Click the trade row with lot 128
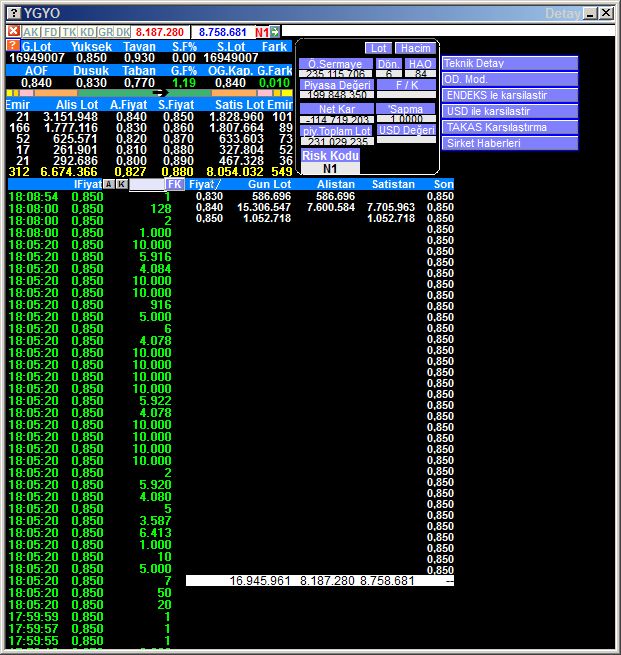The height and width of the screenshot is (655, 621). [90, 208]
